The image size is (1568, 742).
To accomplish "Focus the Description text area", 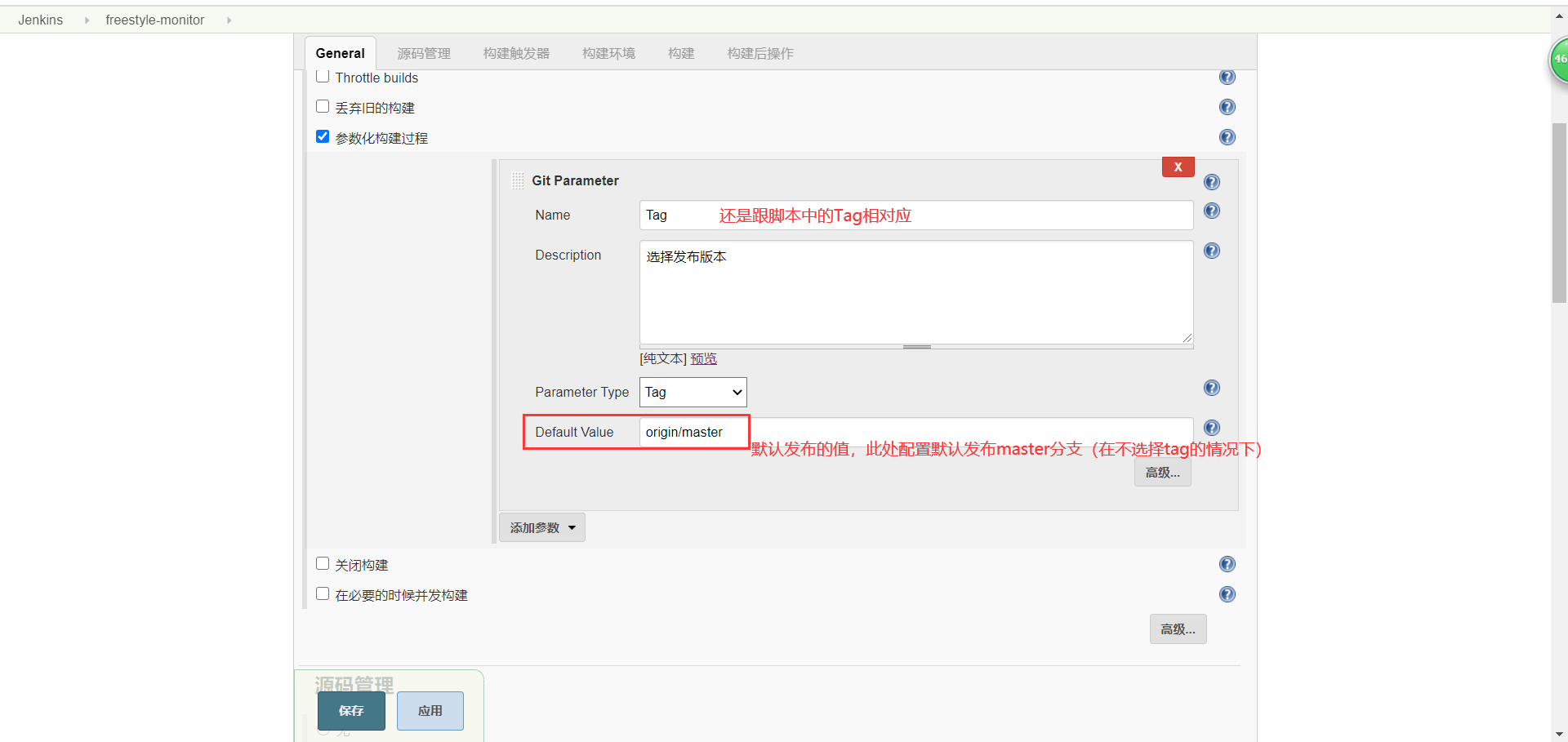I will tap(916, 291).
